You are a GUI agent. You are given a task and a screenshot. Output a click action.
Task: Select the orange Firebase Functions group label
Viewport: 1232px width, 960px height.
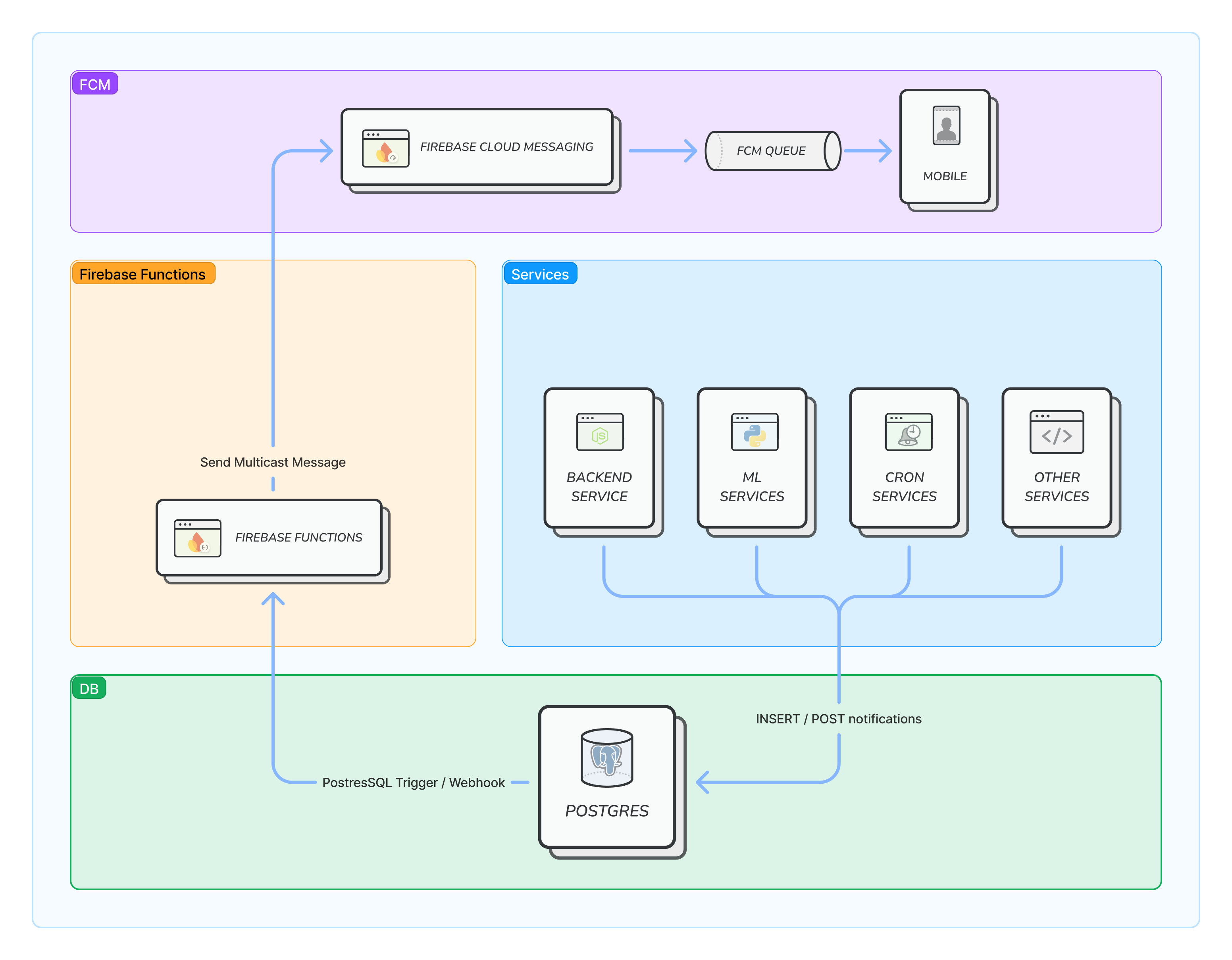click(143, 274)
